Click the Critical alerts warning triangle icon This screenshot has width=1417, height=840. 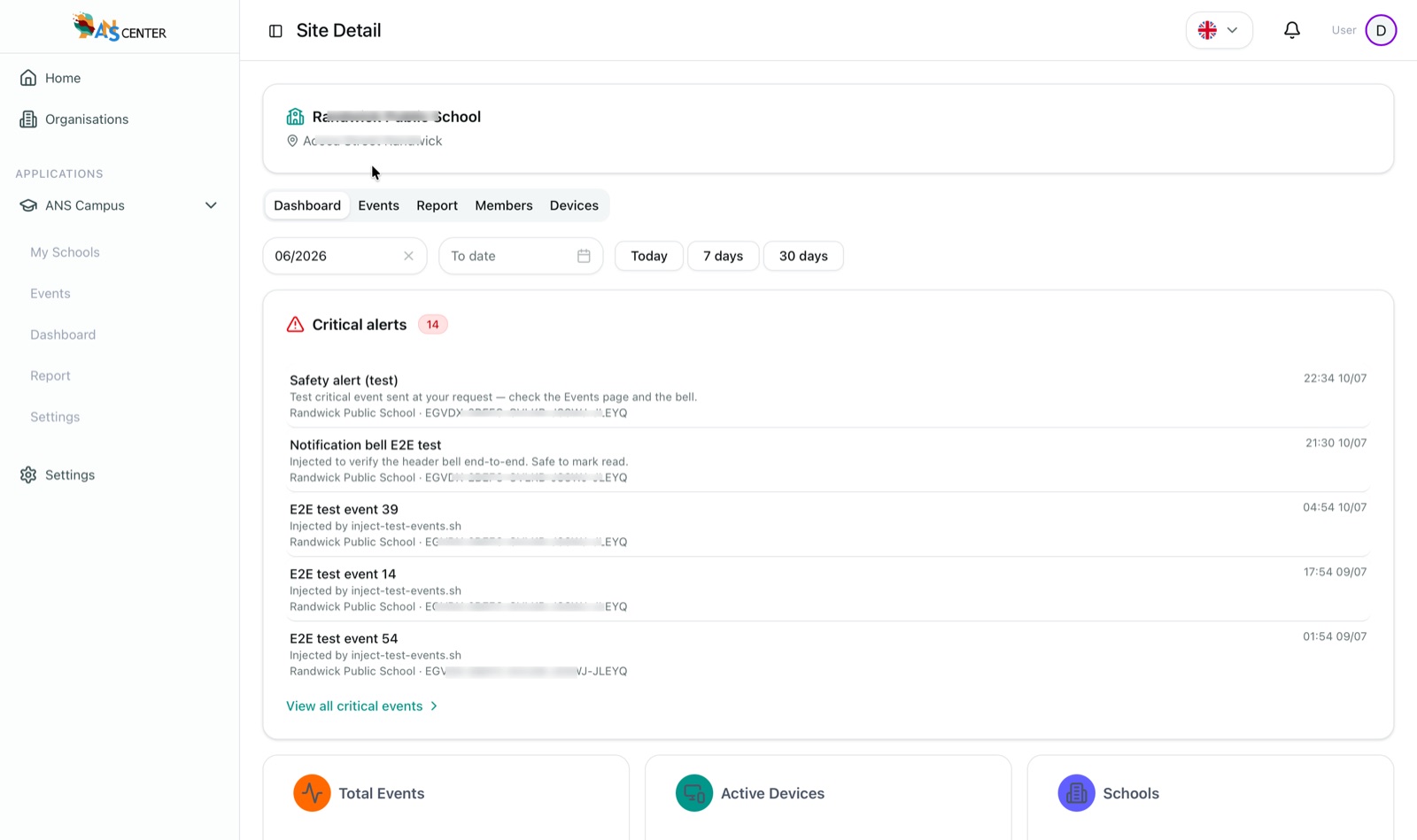295,325
